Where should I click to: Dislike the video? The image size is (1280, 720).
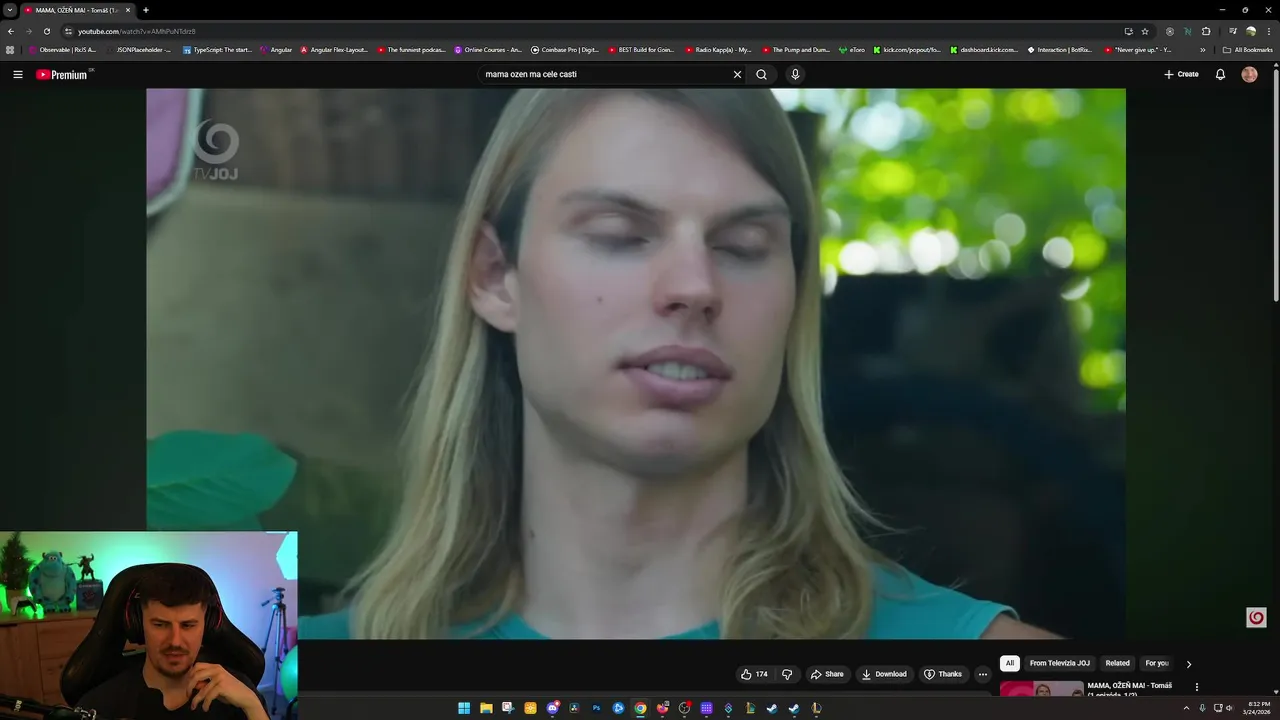787,674
